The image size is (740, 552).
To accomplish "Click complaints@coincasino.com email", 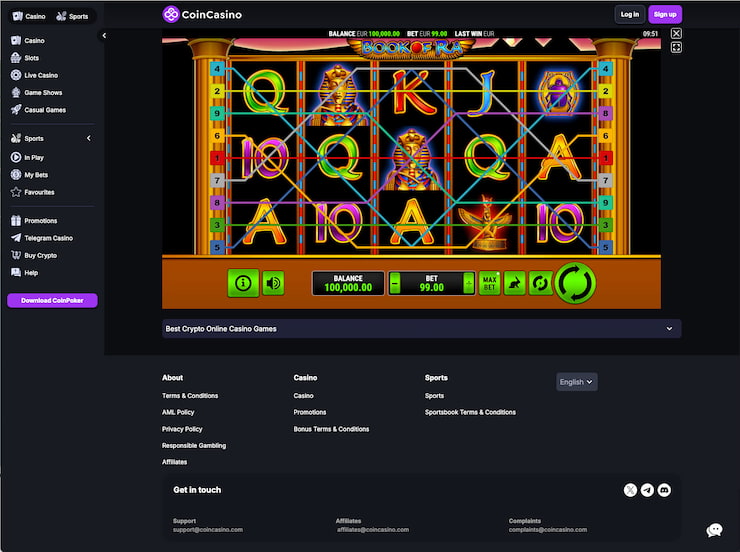I will [548, 529].
